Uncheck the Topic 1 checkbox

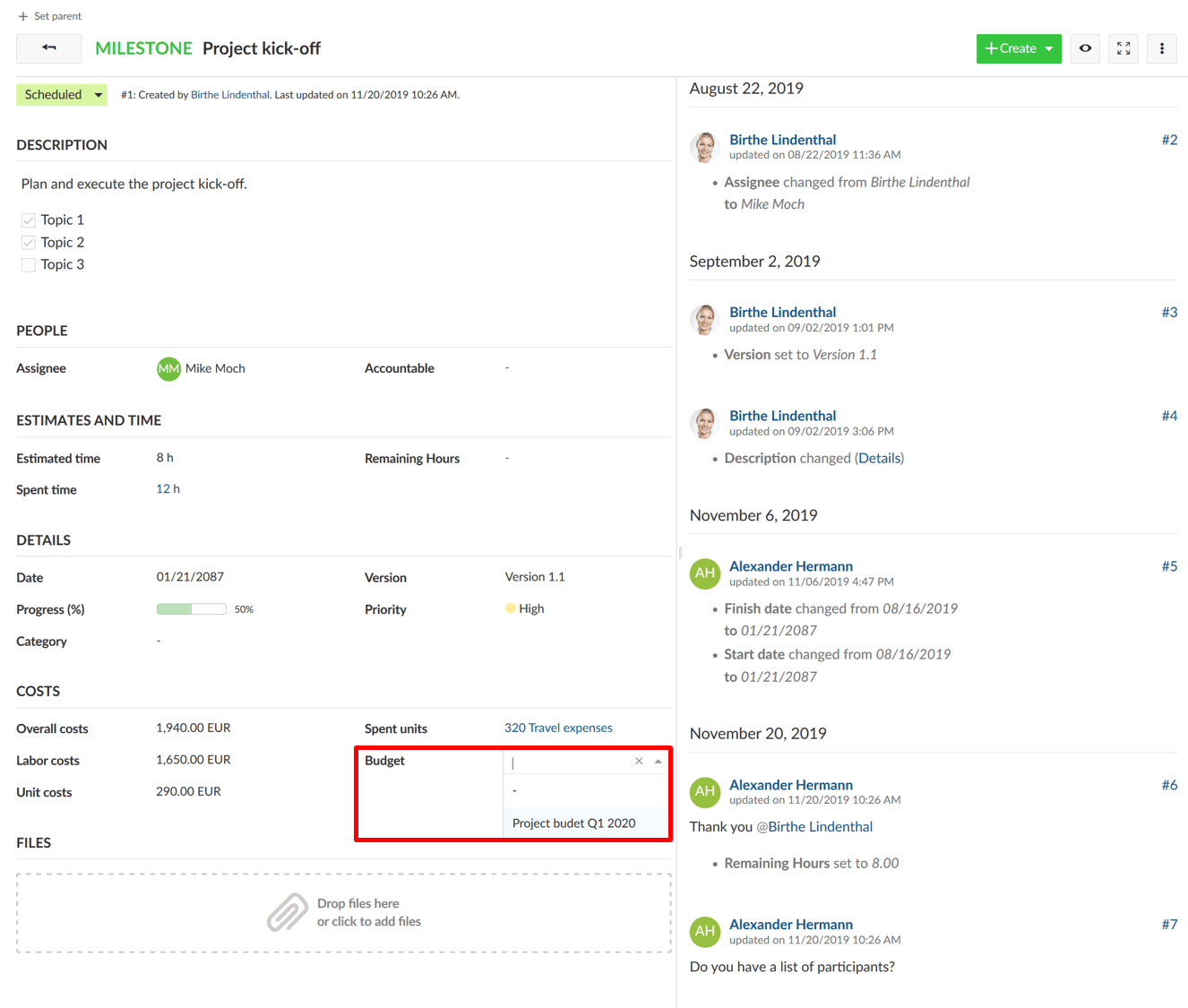click(29, 220)
